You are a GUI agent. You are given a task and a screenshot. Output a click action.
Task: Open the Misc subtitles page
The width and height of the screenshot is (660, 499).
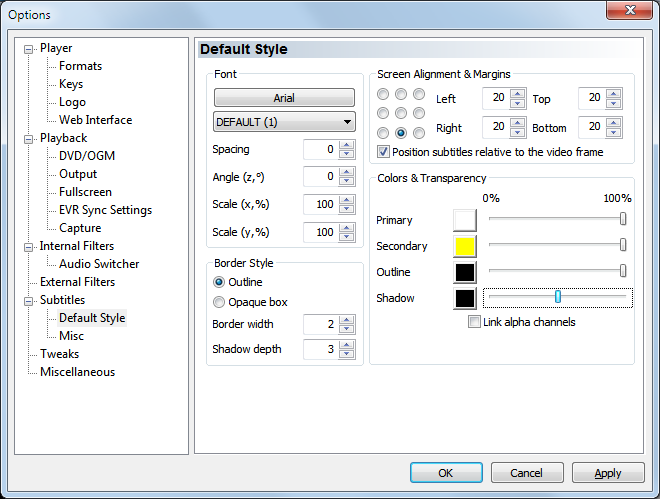click(72, 336)
